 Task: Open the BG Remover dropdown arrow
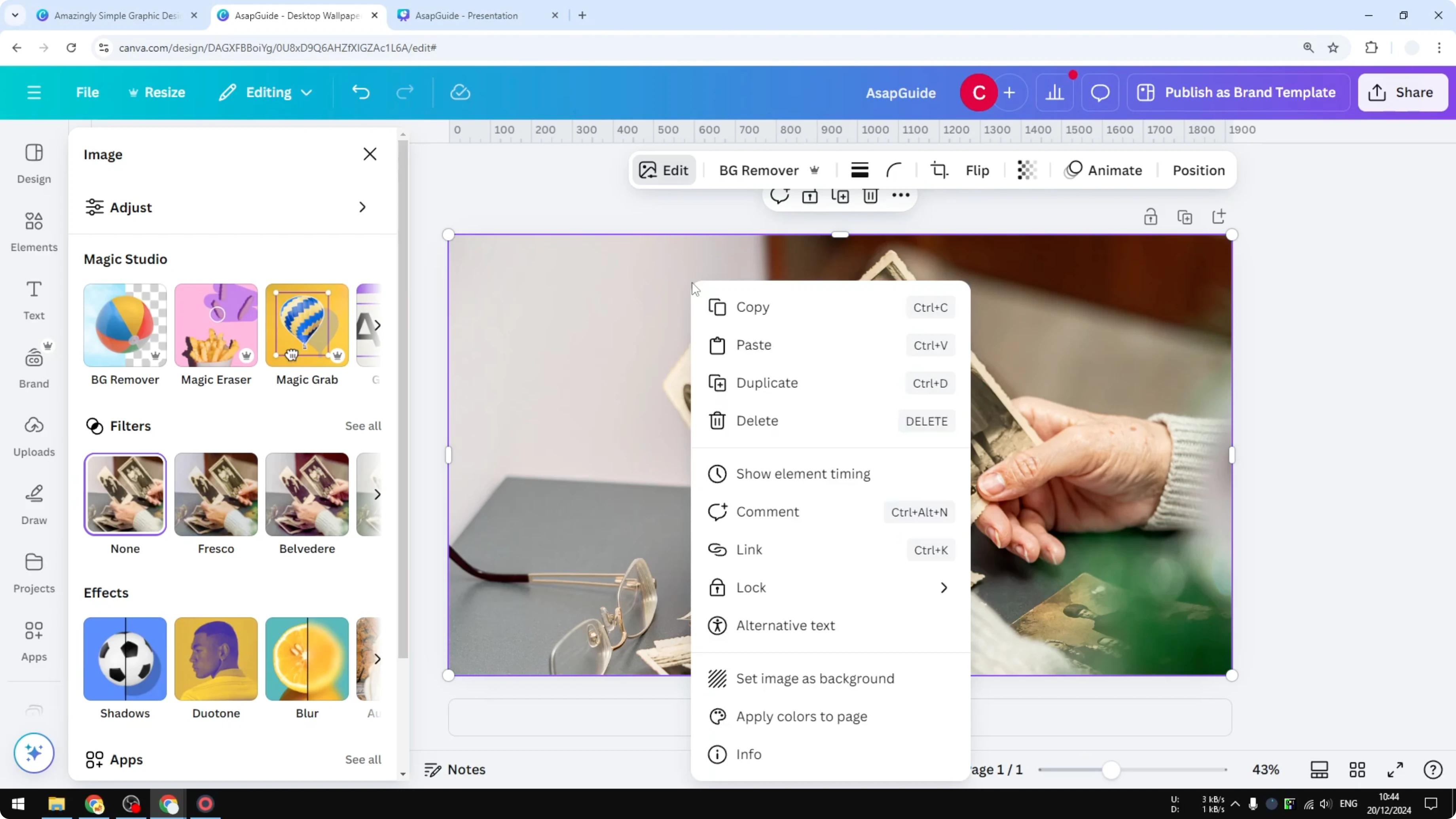815,170
